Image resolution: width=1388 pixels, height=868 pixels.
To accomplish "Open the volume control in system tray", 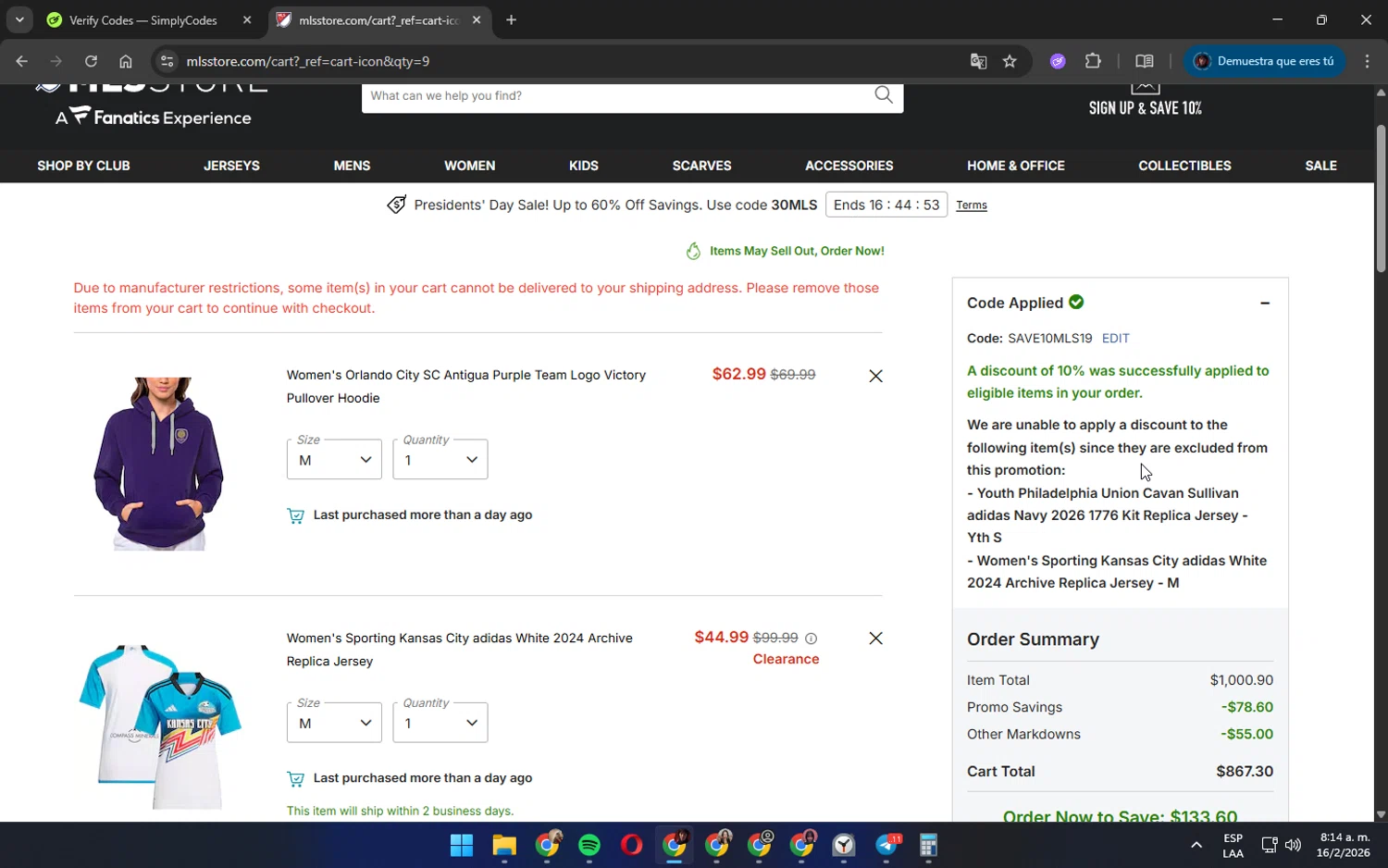I will [x=1293, y=845].
